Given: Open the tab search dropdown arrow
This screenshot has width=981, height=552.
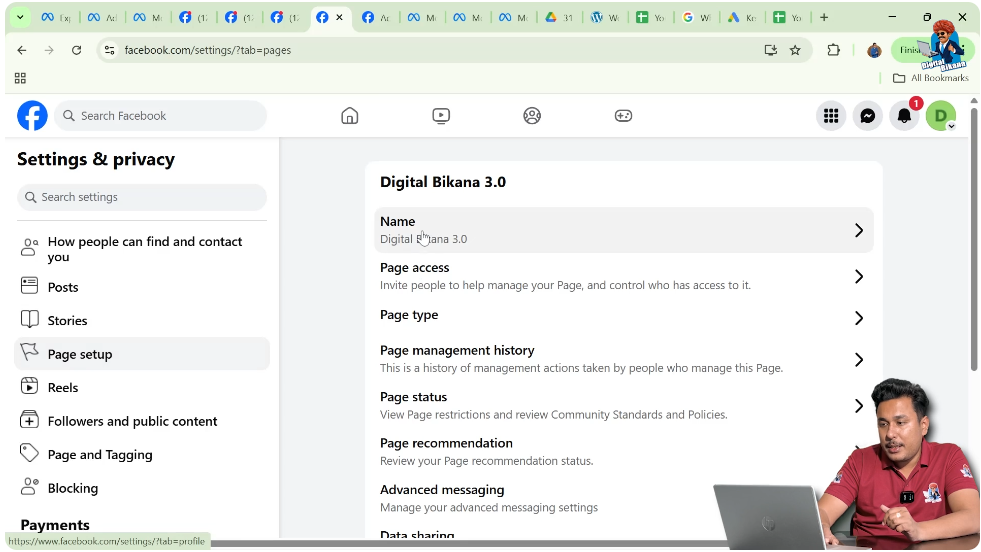Looking at the screenshot, I should pyautogui.click(x=20, y=18).
